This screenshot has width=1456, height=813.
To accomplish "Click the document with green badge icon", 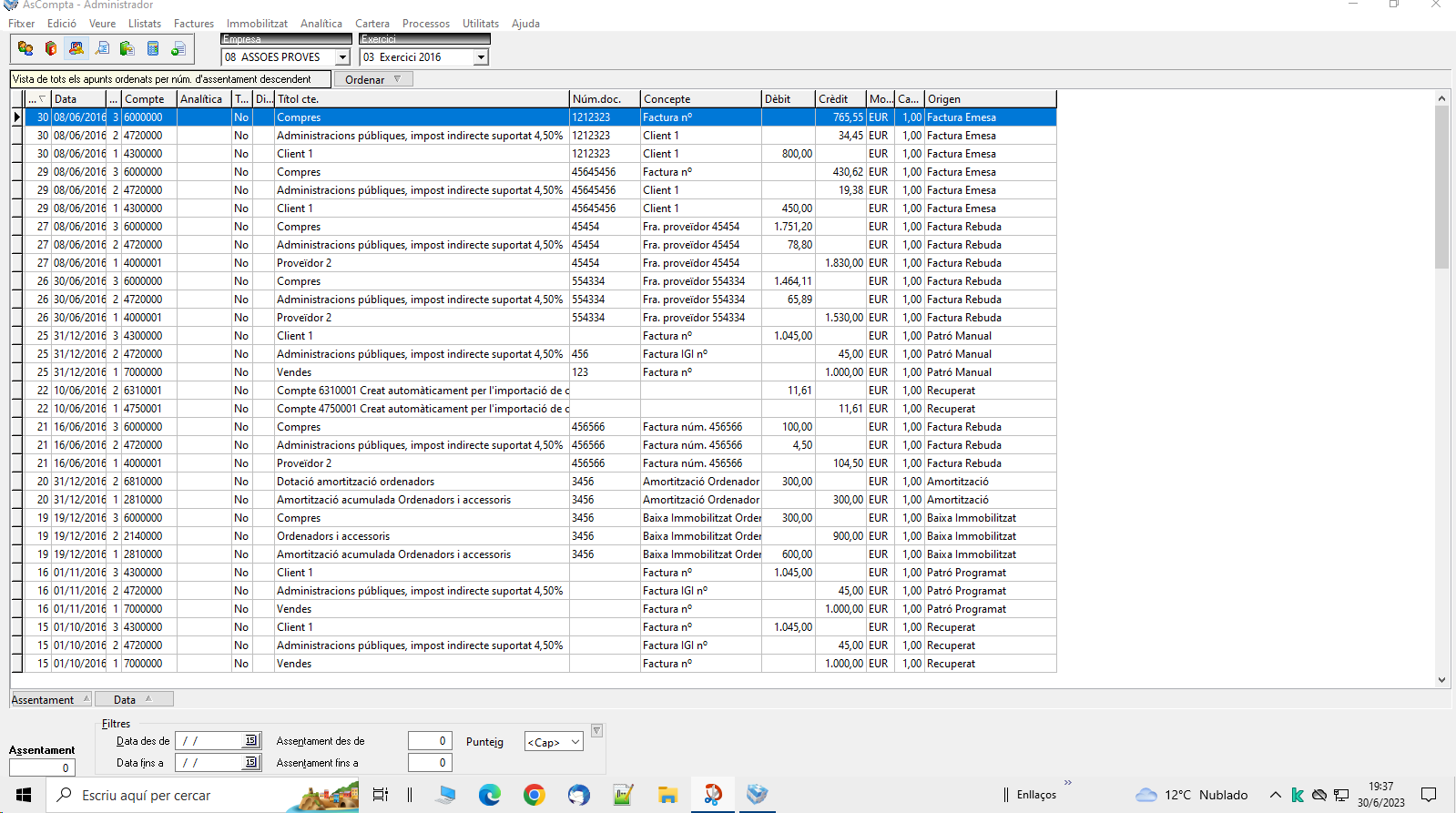I will [178, 48].
